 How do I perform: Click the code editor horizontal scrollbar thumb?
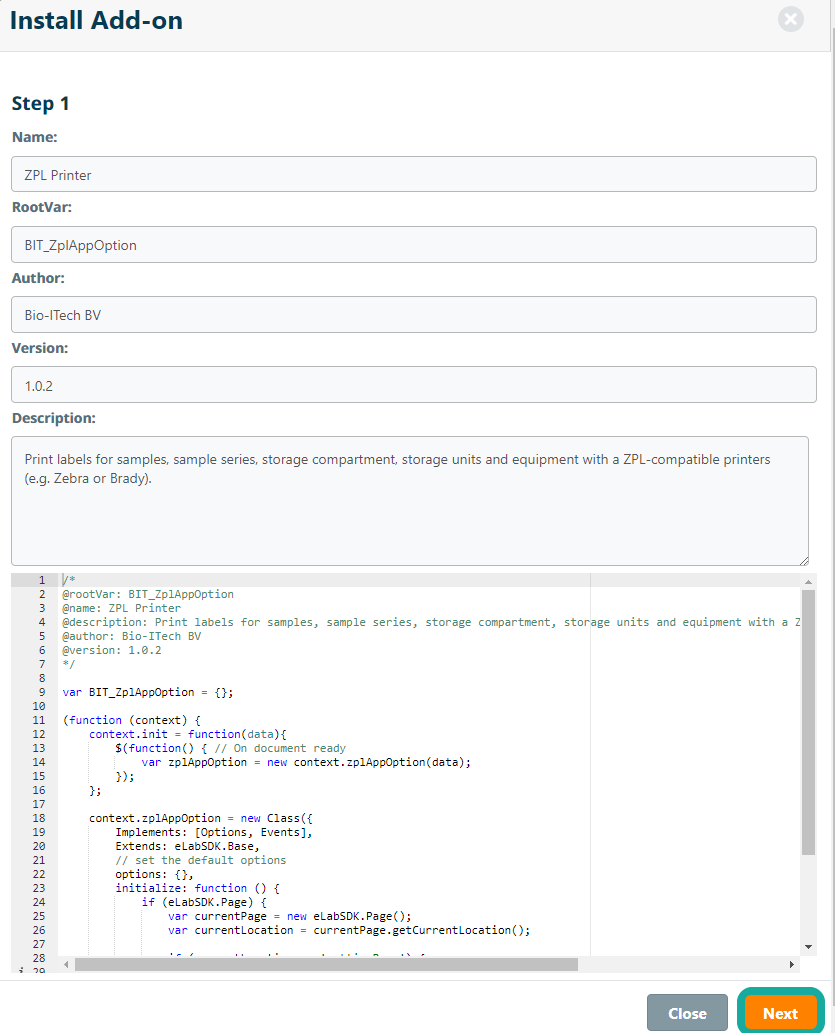(326, 964)
